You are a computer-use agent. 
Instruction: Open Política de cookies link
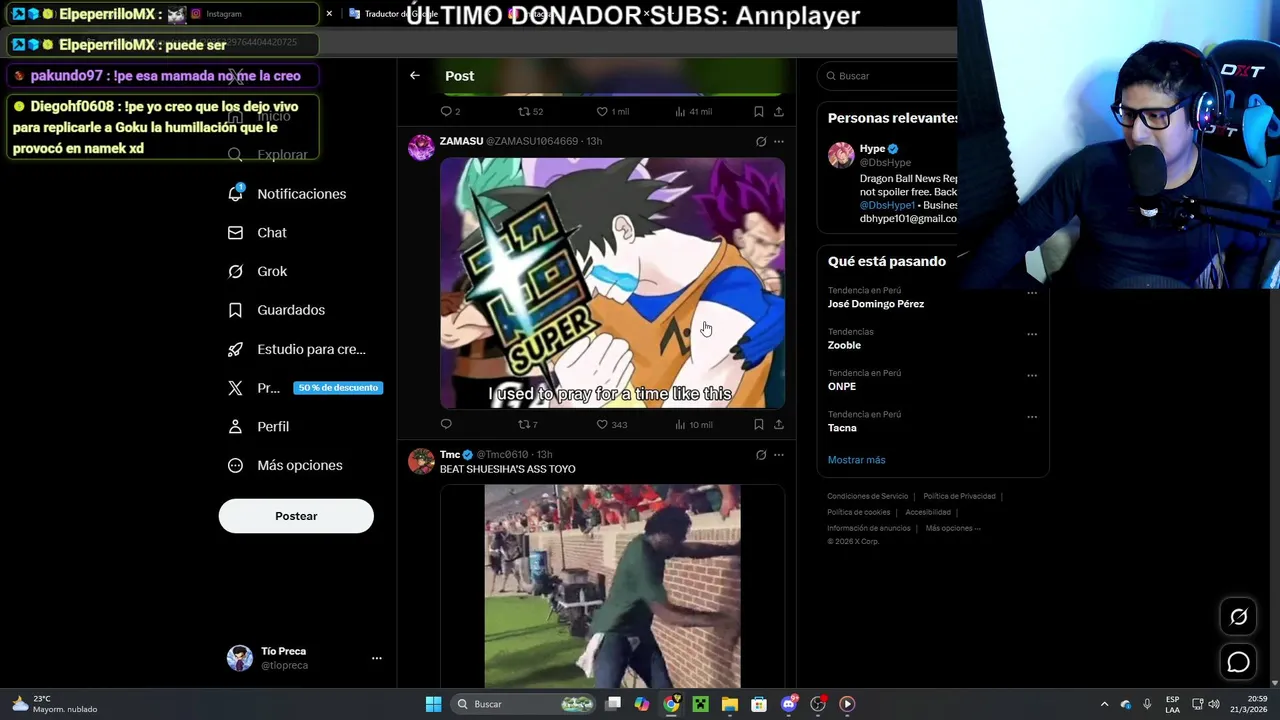pos(858,512)
